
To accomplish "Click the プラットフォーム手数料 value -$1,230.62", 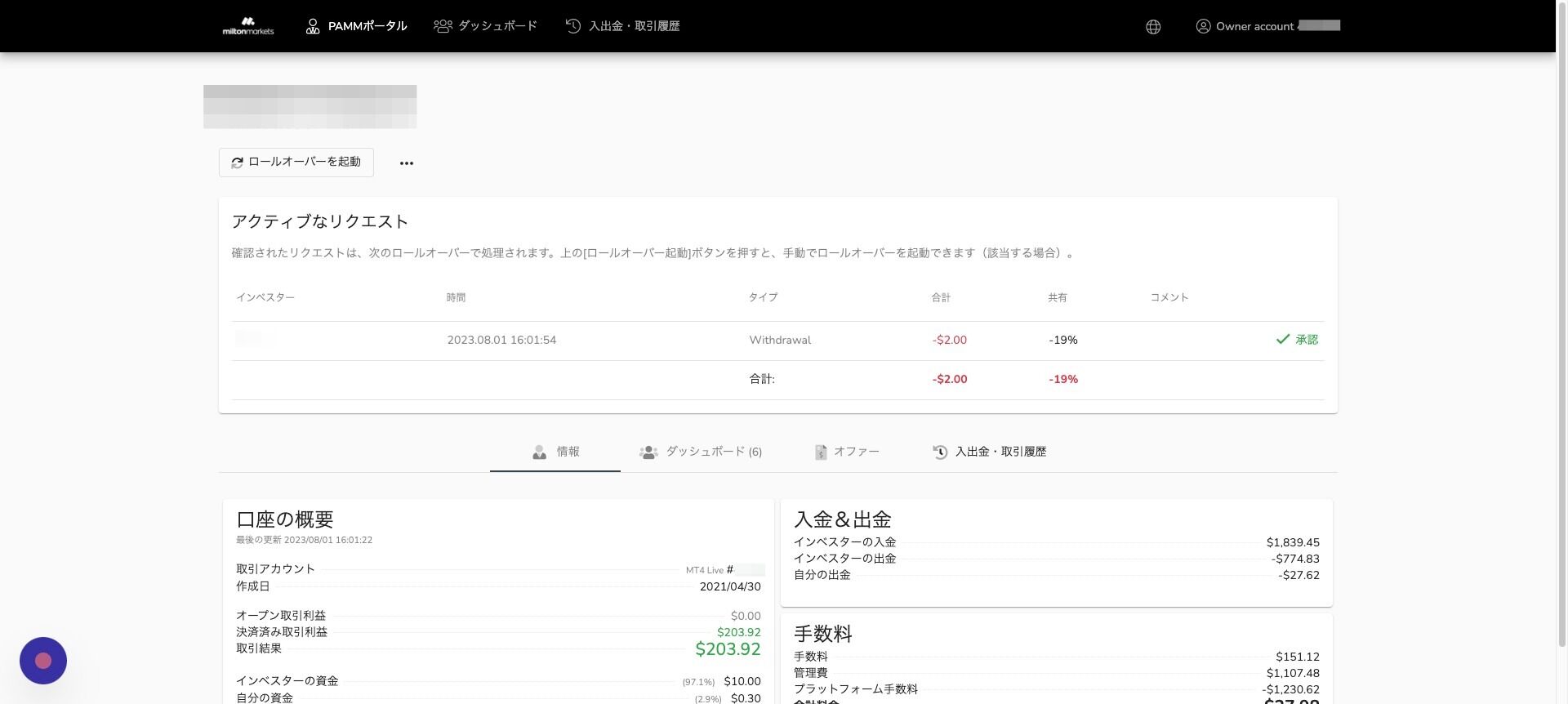I will 1290,689.
